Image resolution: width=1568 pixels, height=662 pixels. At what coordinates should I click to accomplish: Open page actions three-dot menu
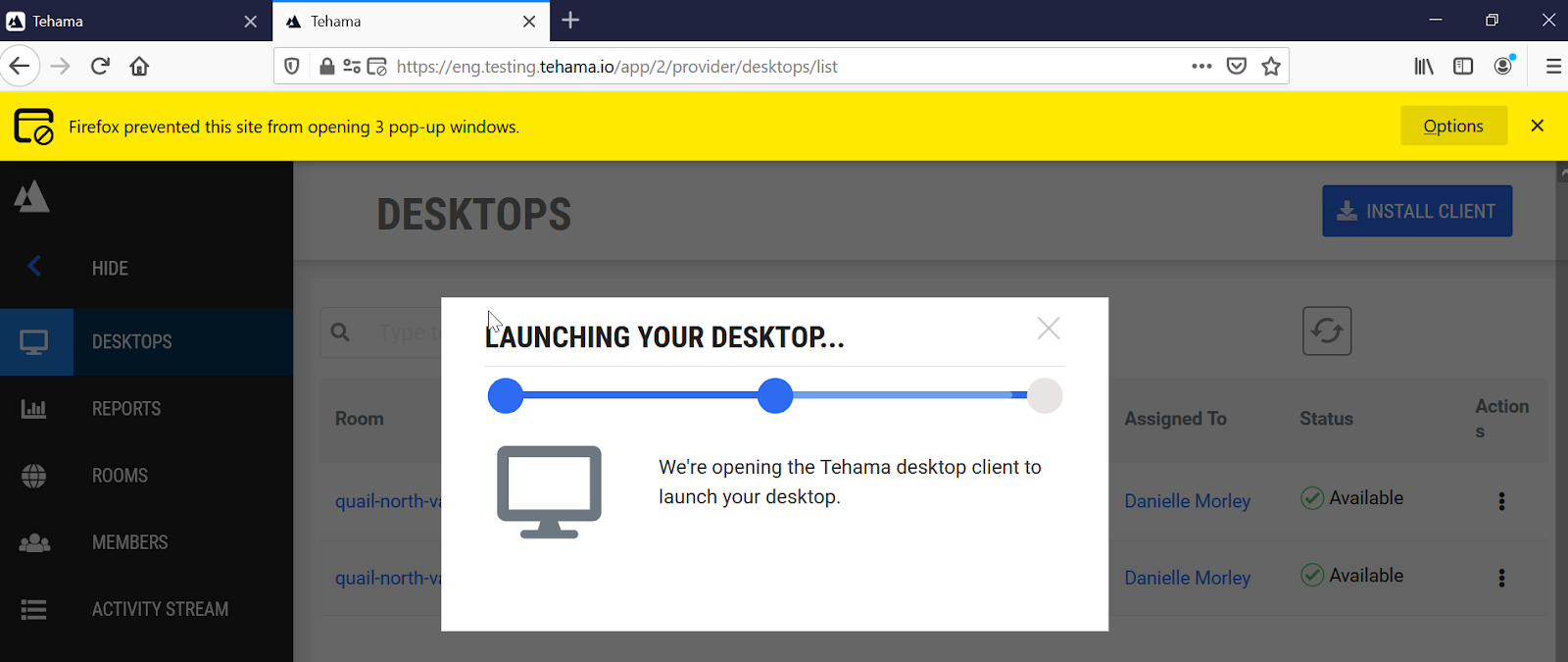coord(1202,67)
